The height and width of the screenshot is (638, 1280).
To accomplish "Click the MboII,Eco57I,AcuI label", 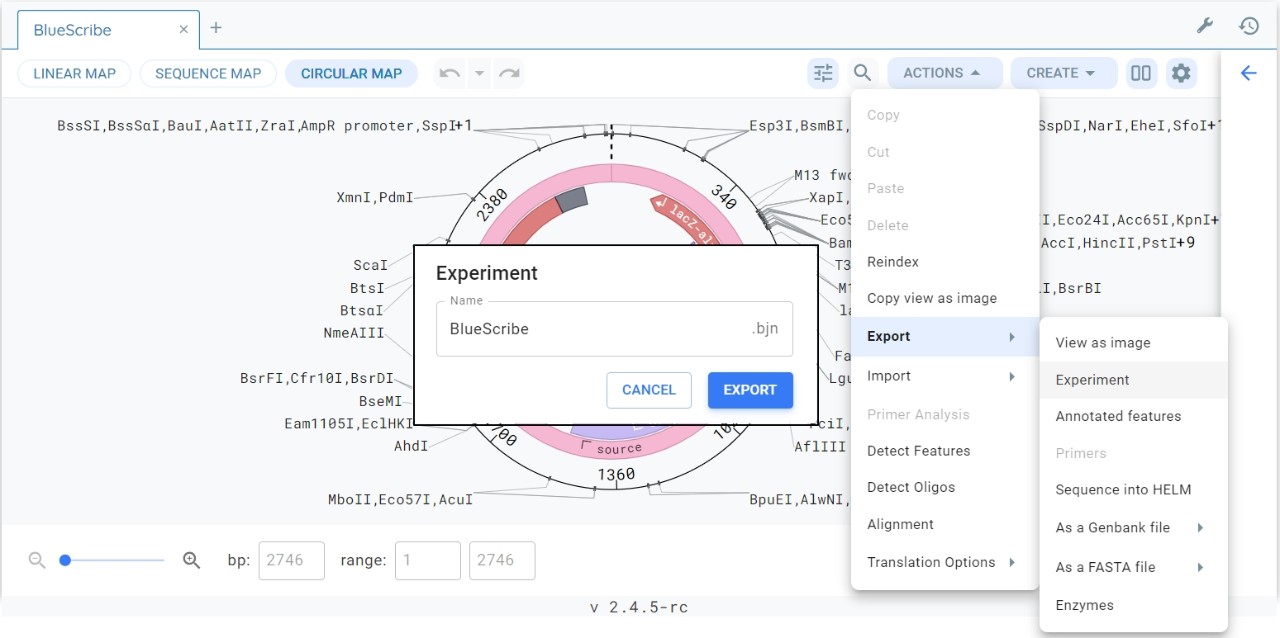I will pos(400,499).
